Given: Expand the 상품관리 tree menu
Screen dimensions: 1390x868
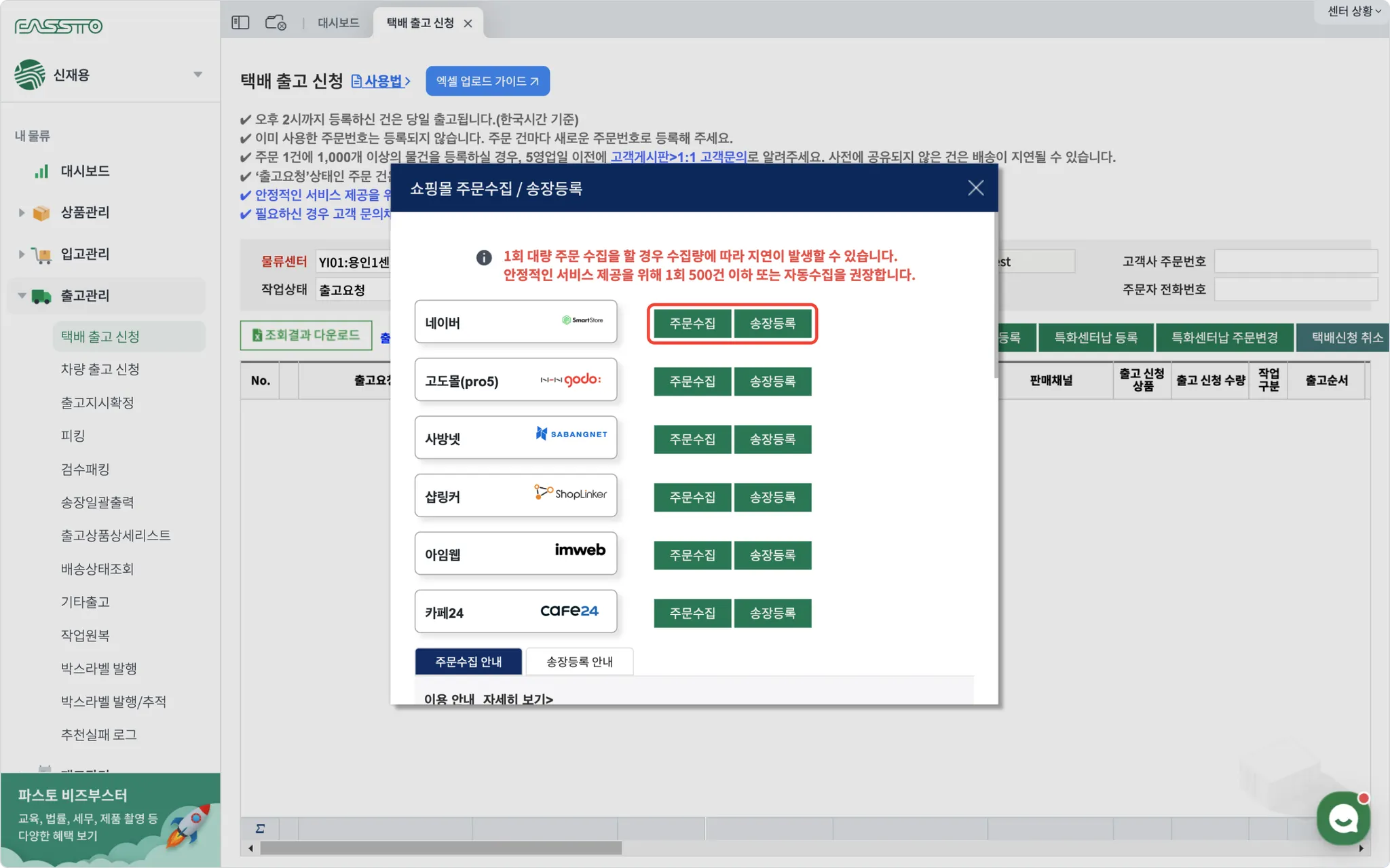Looking at the screenshot, I should (x=21, y=212).
